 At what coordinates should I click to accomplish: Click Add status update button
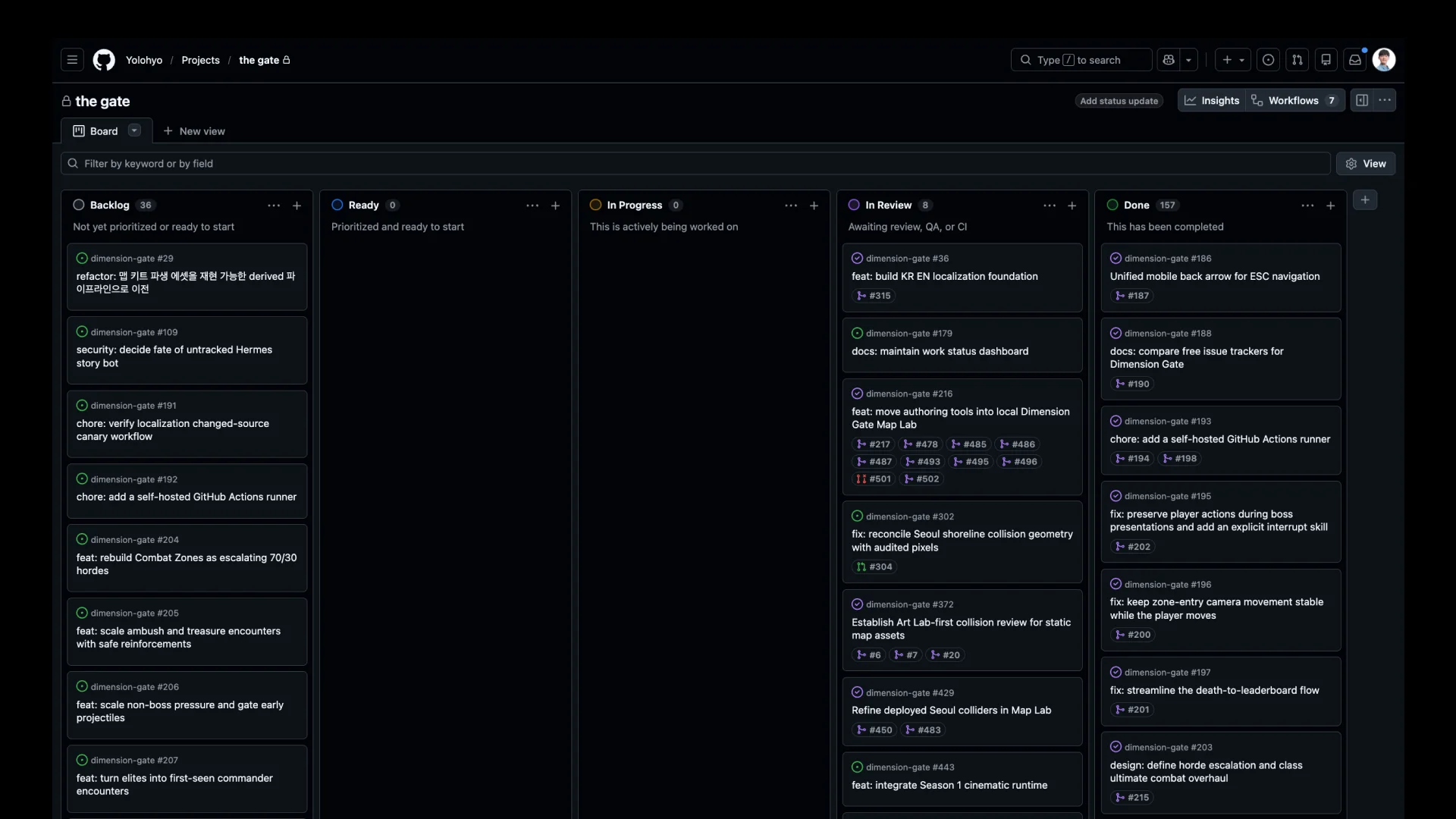(x=1119, y=101)
